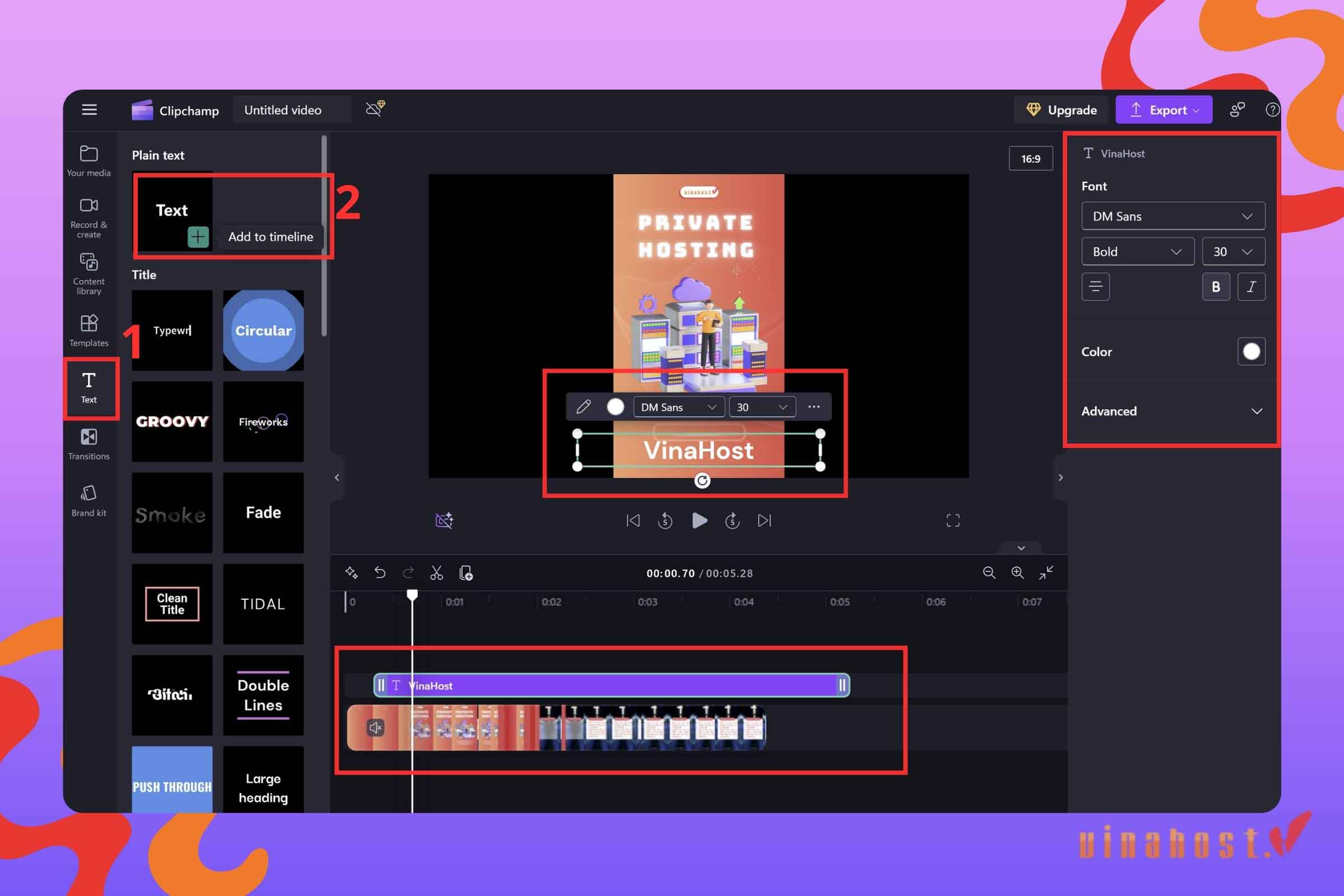Duplicate clip with the copy-plus icon
Viewport: 1344px width, 896px height.
point(466,572)
